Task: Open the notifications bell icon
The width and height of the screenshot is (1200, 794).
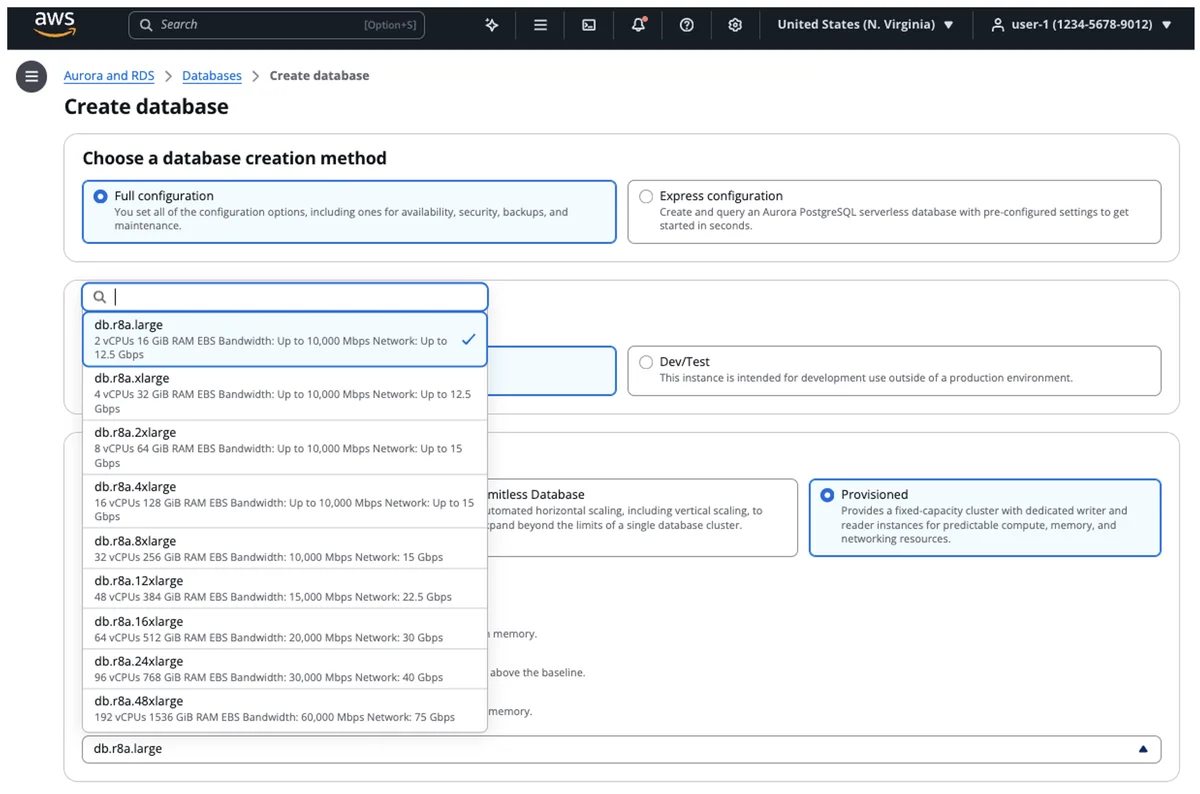Action: [x=638, y=25]
